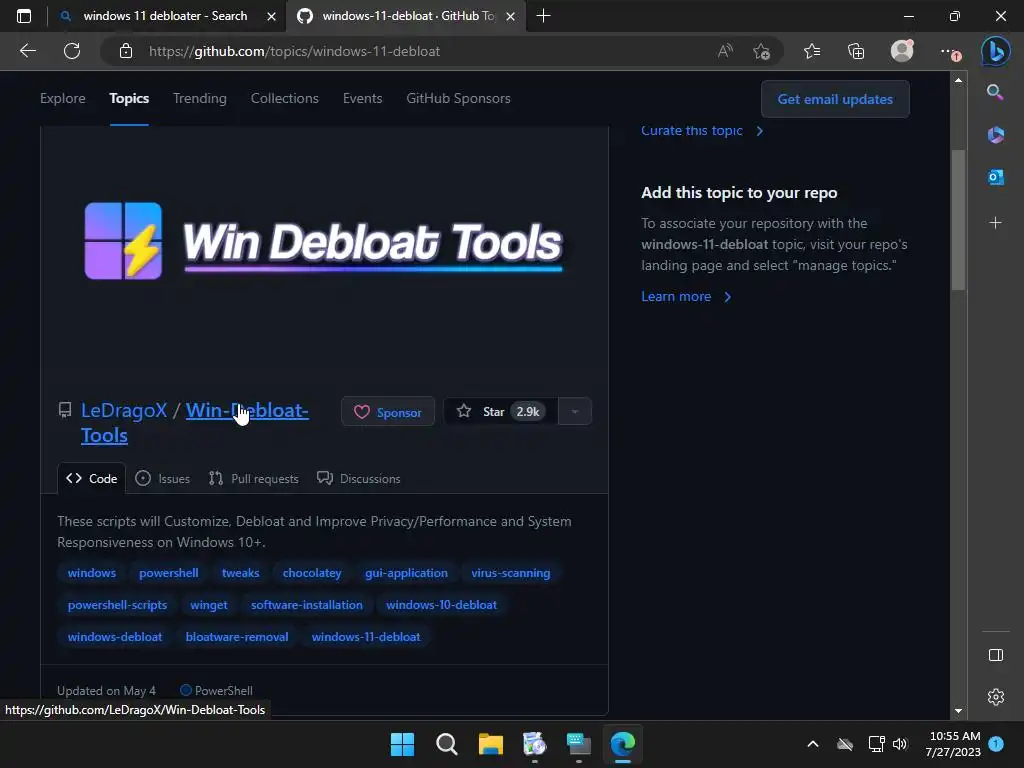Add a sidebar app with plus icon
This screenshot has width=1024, height=768.
point(995,223)
